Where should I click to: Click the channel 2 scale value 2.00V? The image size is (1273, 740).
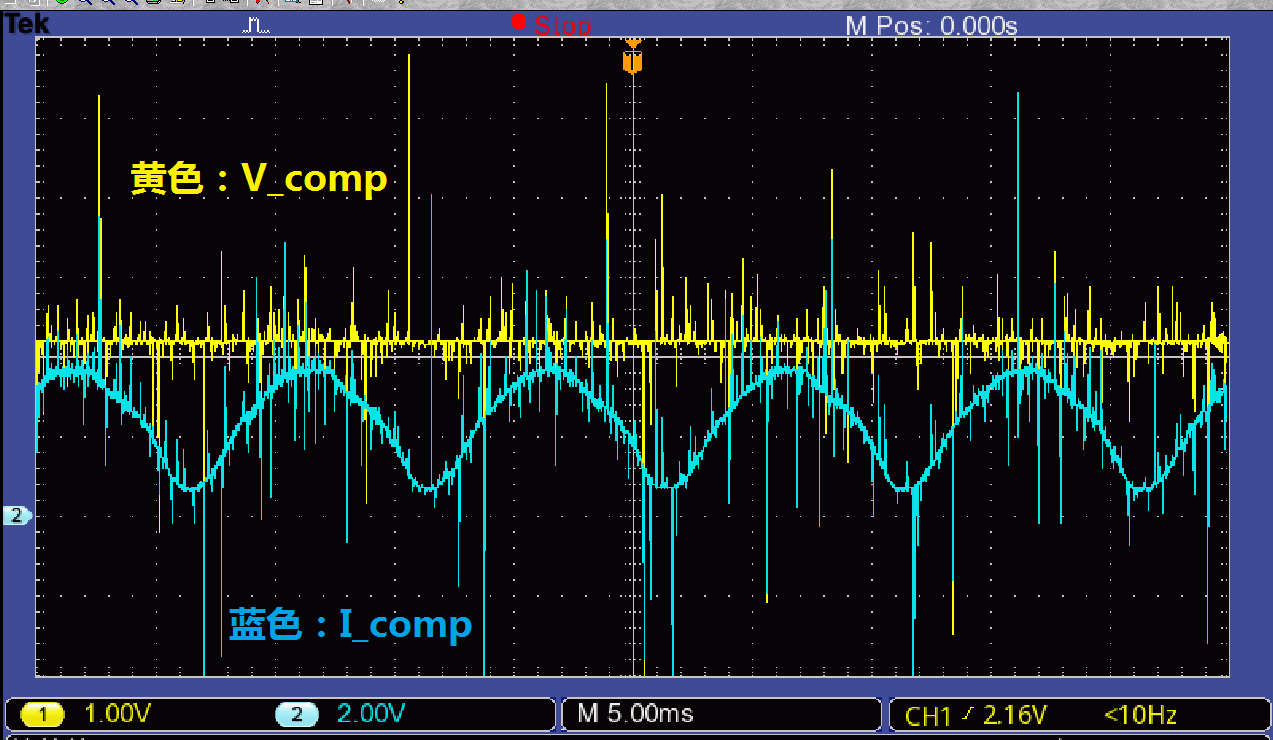372,714
